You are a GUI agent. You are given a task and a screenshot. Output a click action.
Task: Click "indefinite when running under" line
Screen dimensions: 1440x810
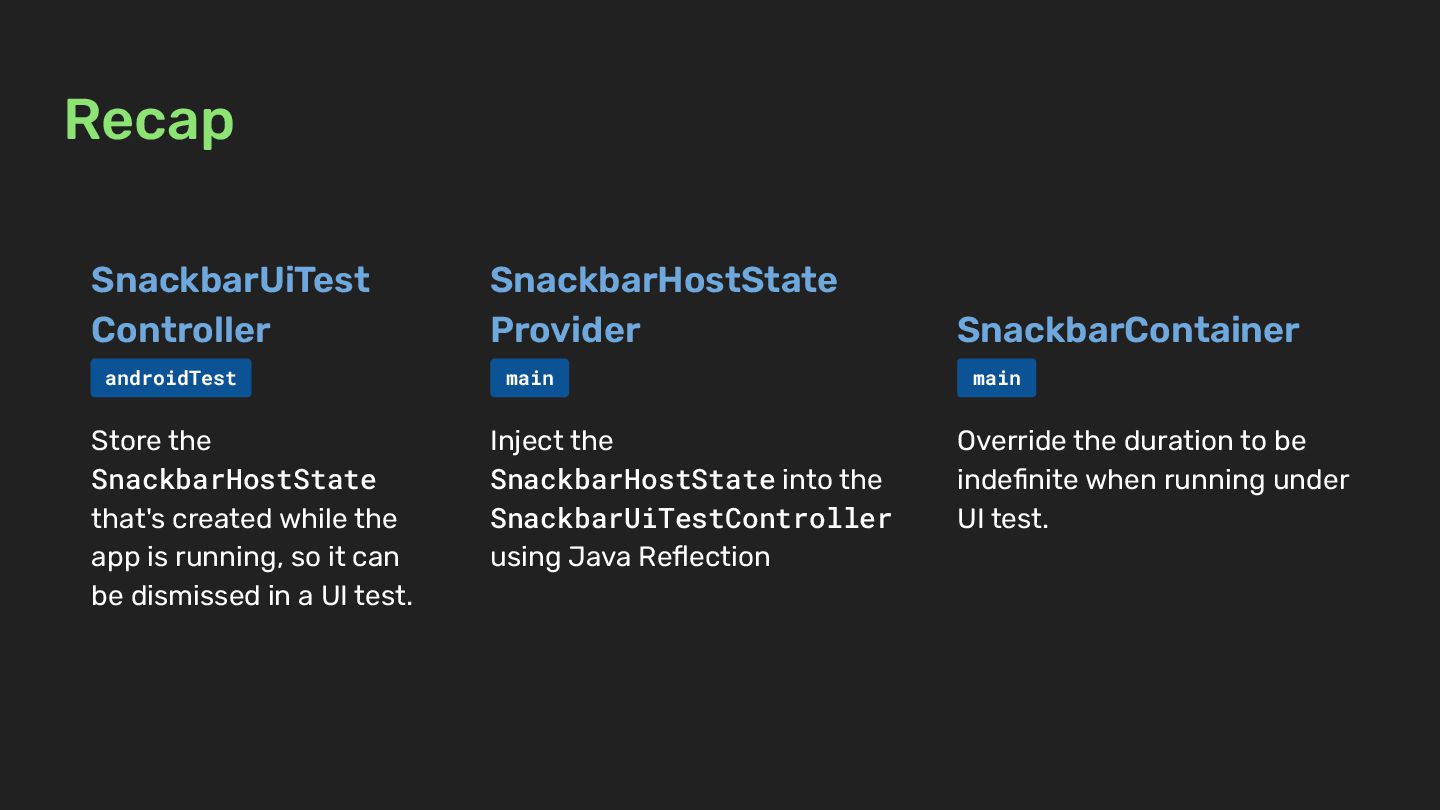click(x=1153, y=480)
